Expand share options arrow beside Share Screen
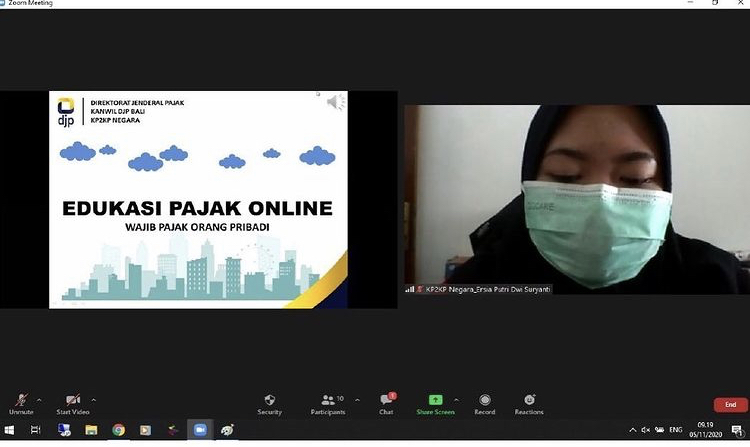 [x=457, y=398]
